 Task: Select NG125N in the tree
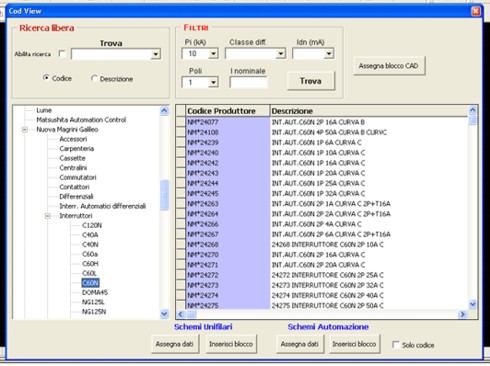click(x=94, y=312)
